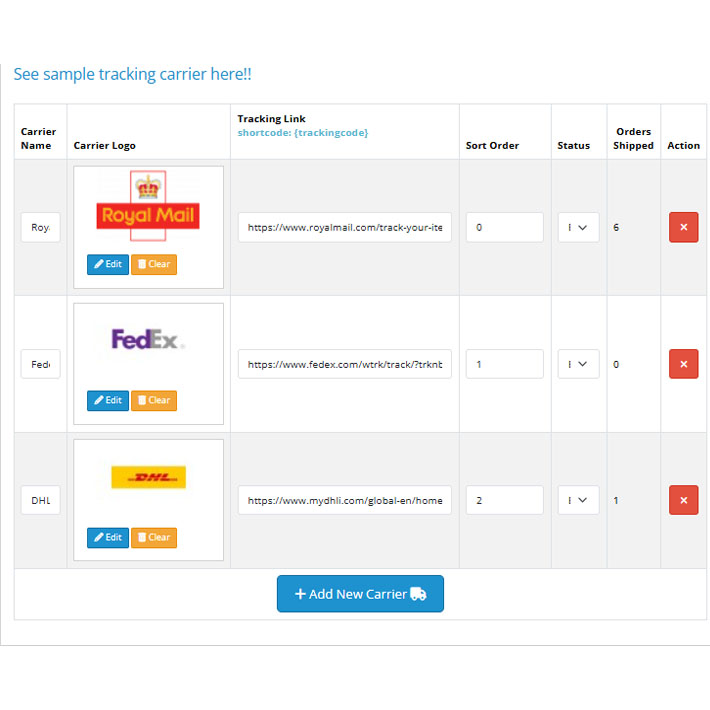Screen dimensions: 710x710
Task: Select the FedEx sort order input
Action: pyautogui.click(x=504, y=364)
